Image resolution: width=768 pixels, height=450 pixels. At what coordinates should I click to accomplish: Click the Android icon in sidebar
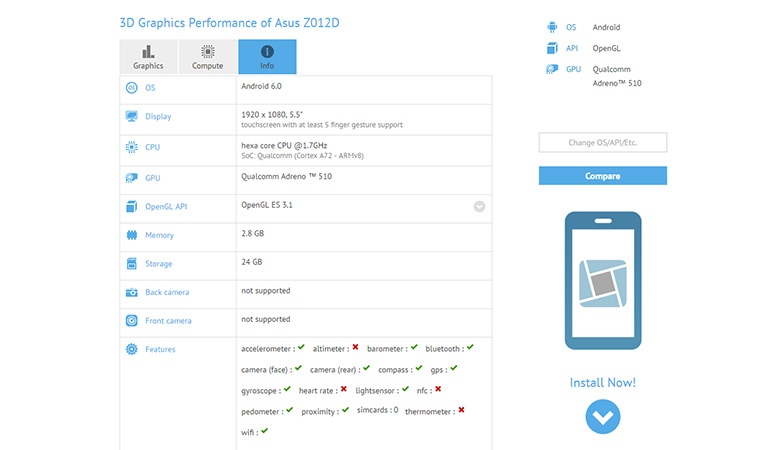(x=551, y=27)
